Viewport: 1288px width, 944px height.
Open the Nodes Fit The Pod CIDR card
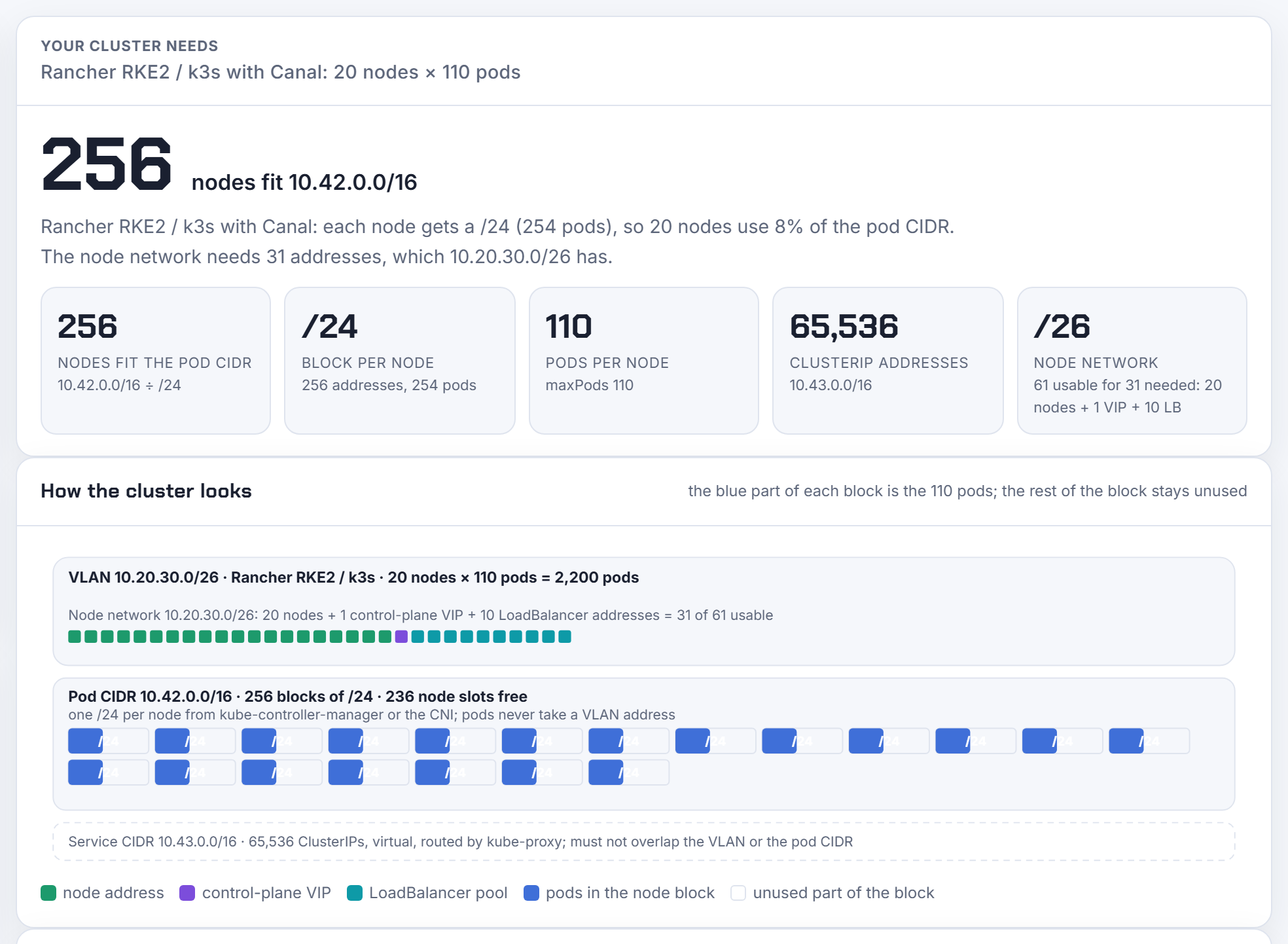click(156, 361)
